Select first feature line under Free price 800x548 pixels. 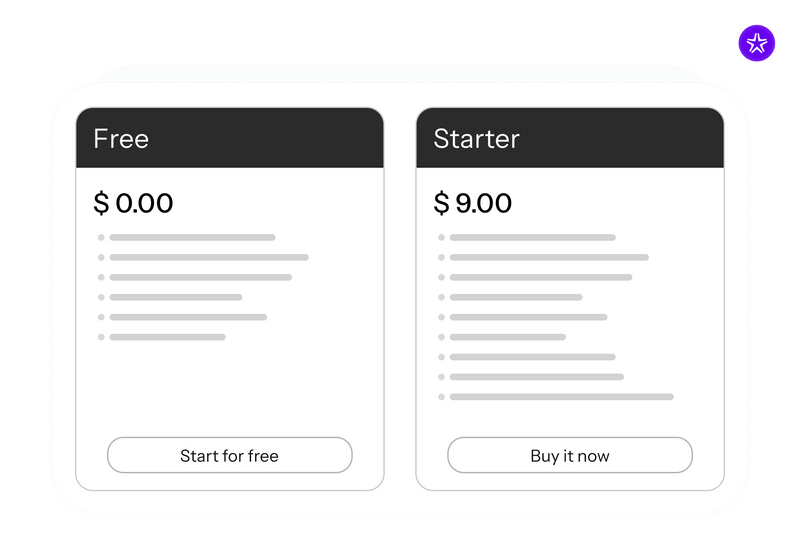[x=192, y=237]
